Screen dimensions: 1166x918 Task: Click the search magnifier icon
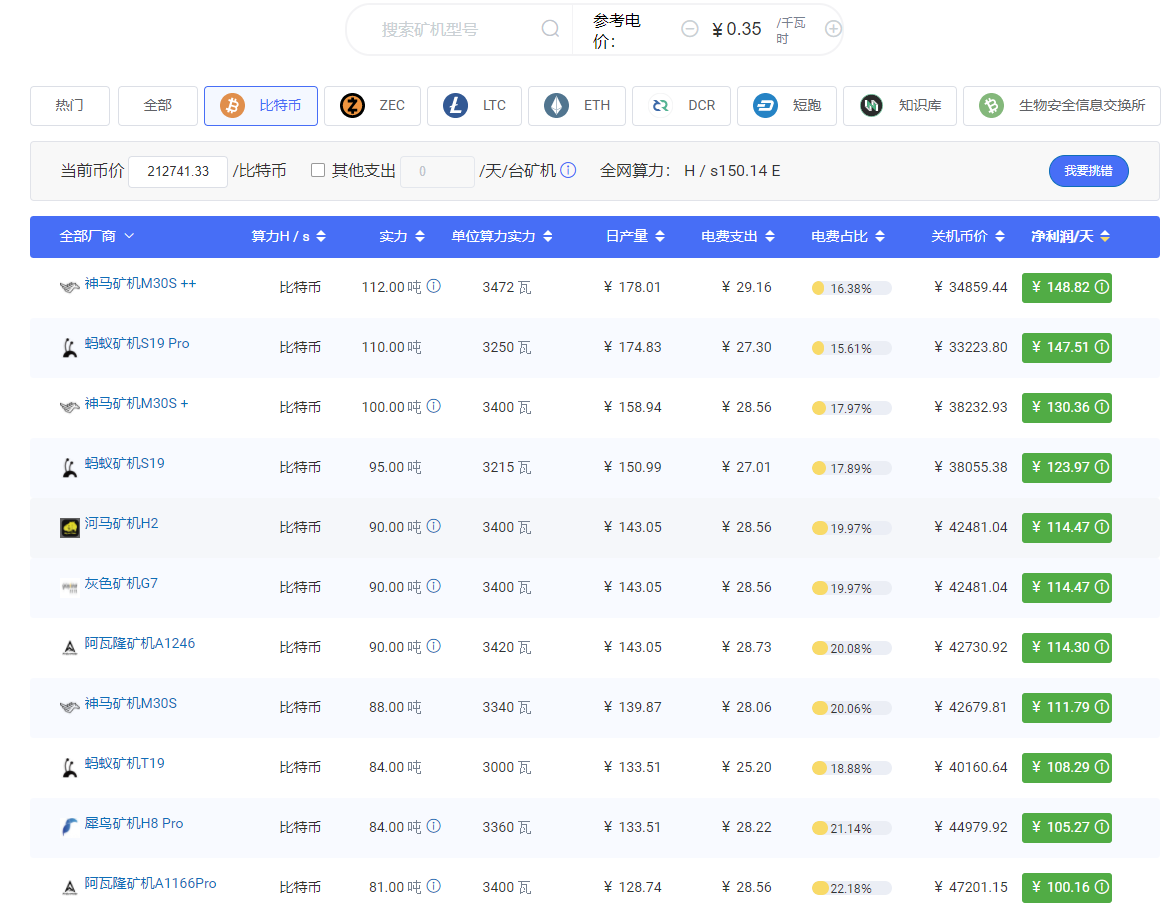(x=550, y=29)
